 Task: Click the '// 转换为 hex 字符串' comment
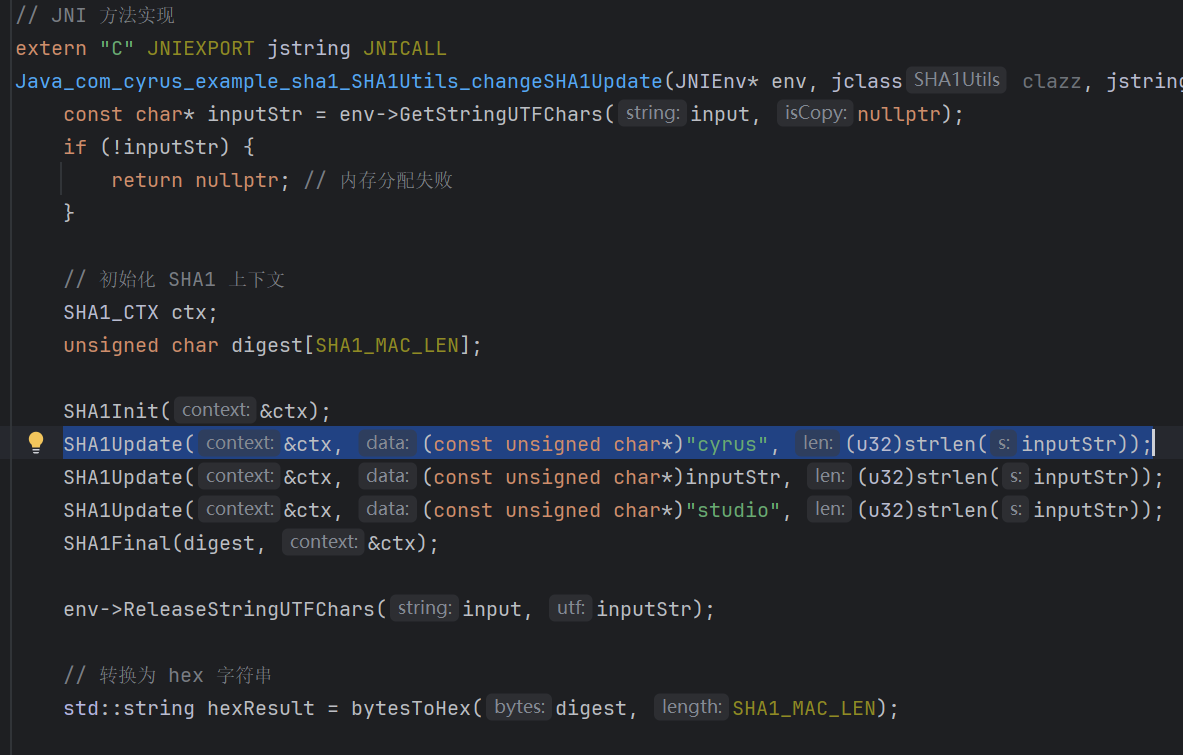point(167,675)
